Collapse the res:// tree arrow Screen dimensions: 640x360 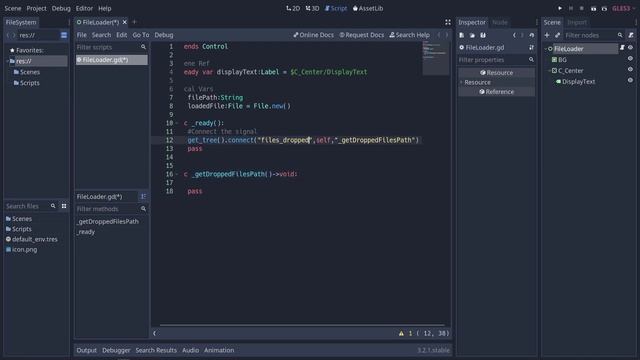click(7, 61)
